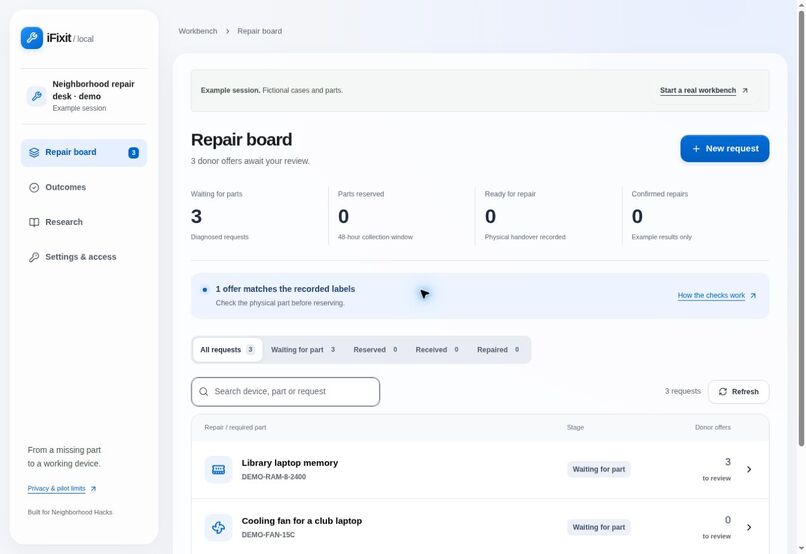Click the Stage column header
806x554 pixels.
click(575, 428)
